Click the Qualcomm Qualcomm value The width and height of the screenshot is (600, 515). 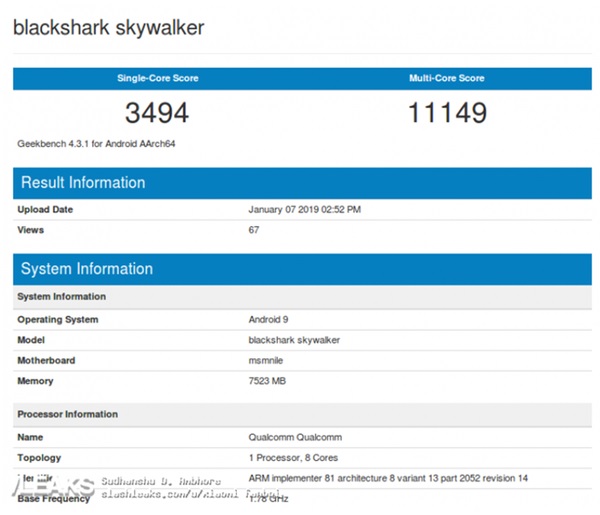pyautogui.click(x=295, y=437)
